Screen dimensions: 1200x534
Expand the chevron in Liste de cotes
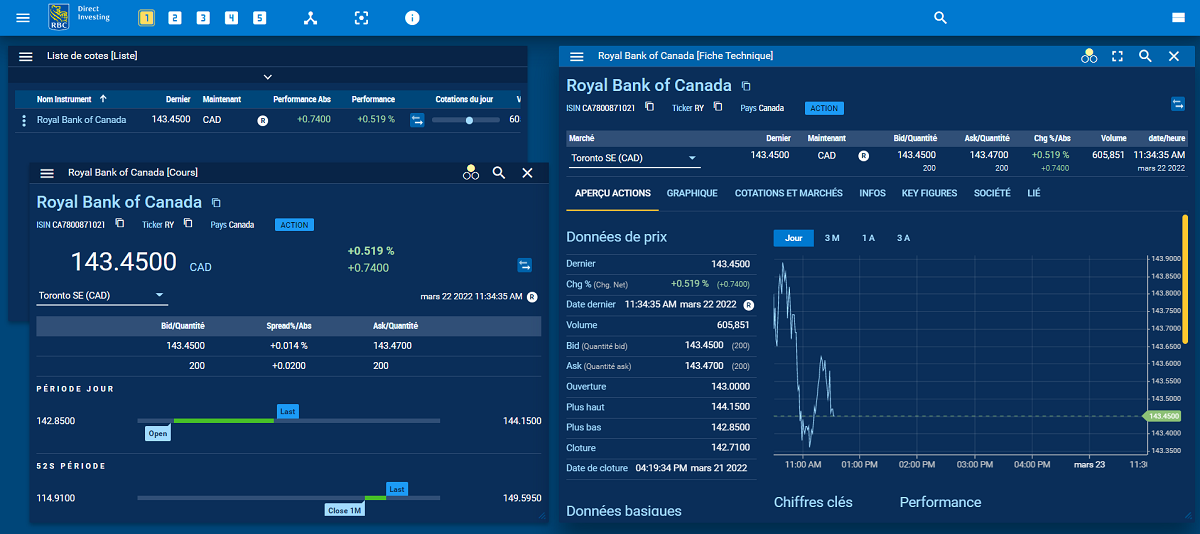[268, 77]
